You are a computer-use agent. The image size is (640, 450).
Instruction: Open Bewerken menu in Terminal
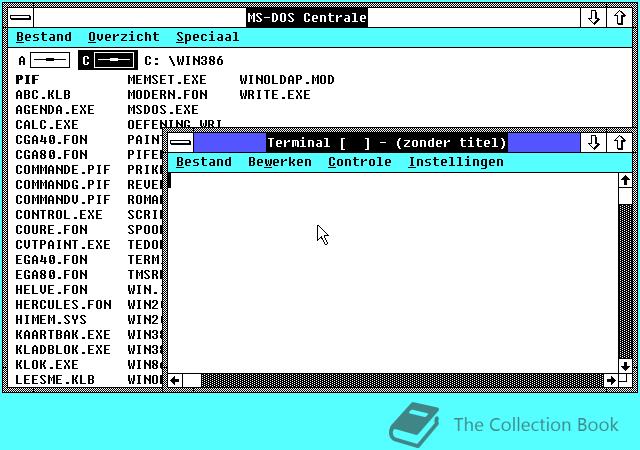pyautogui.click(x=280, y=162)
